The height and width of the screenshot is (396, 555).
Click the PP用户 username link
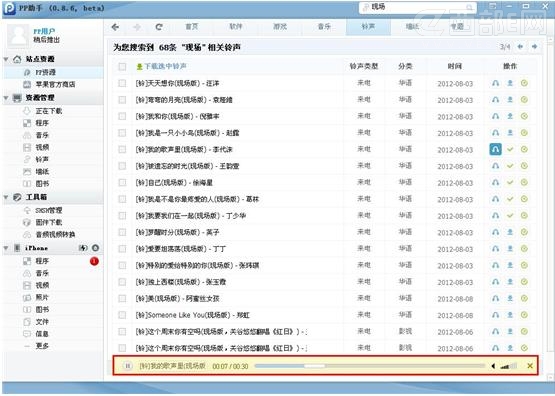tap(44, 31)
